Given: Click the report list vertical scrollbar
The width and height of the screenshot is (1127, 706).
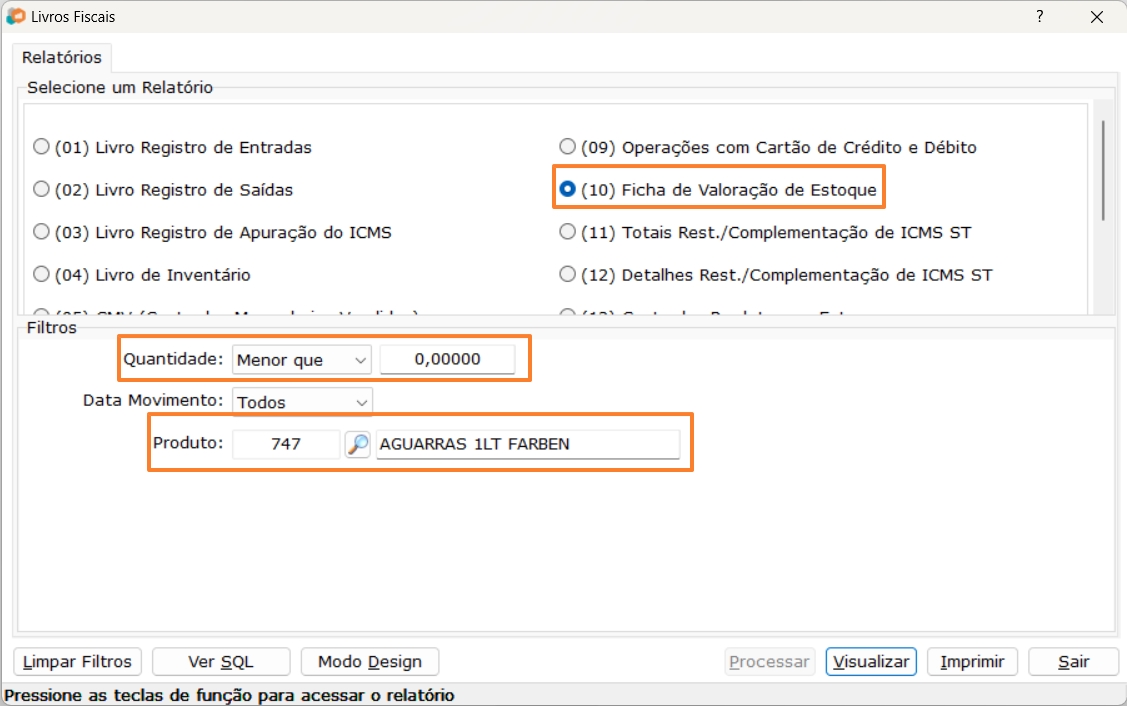Looking at the screenshot, I should tap(1103, 170).
